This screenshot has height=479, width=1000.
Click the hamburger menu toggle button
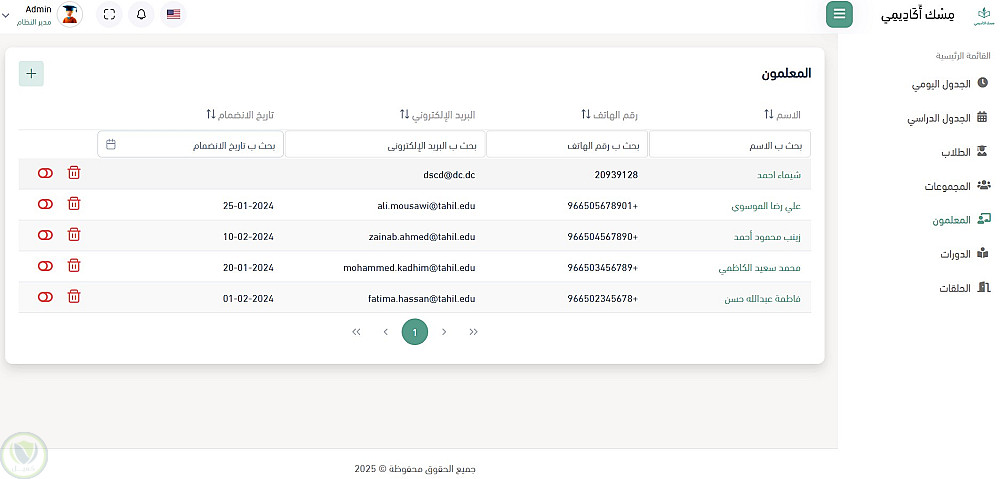click(x=839, y=14)
